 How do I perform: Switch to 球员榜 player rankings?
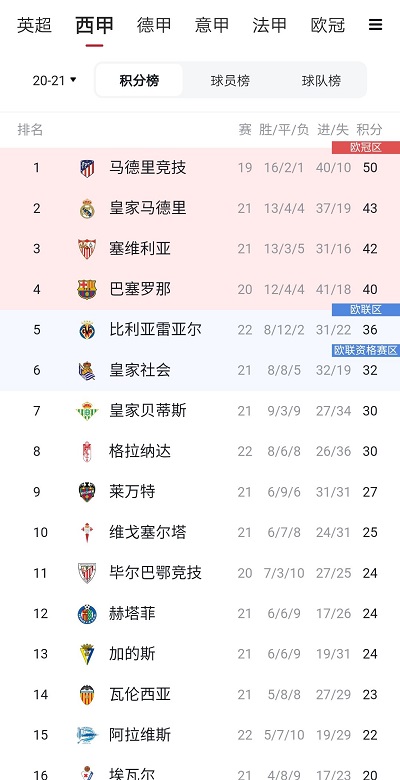tap(230, 80)
